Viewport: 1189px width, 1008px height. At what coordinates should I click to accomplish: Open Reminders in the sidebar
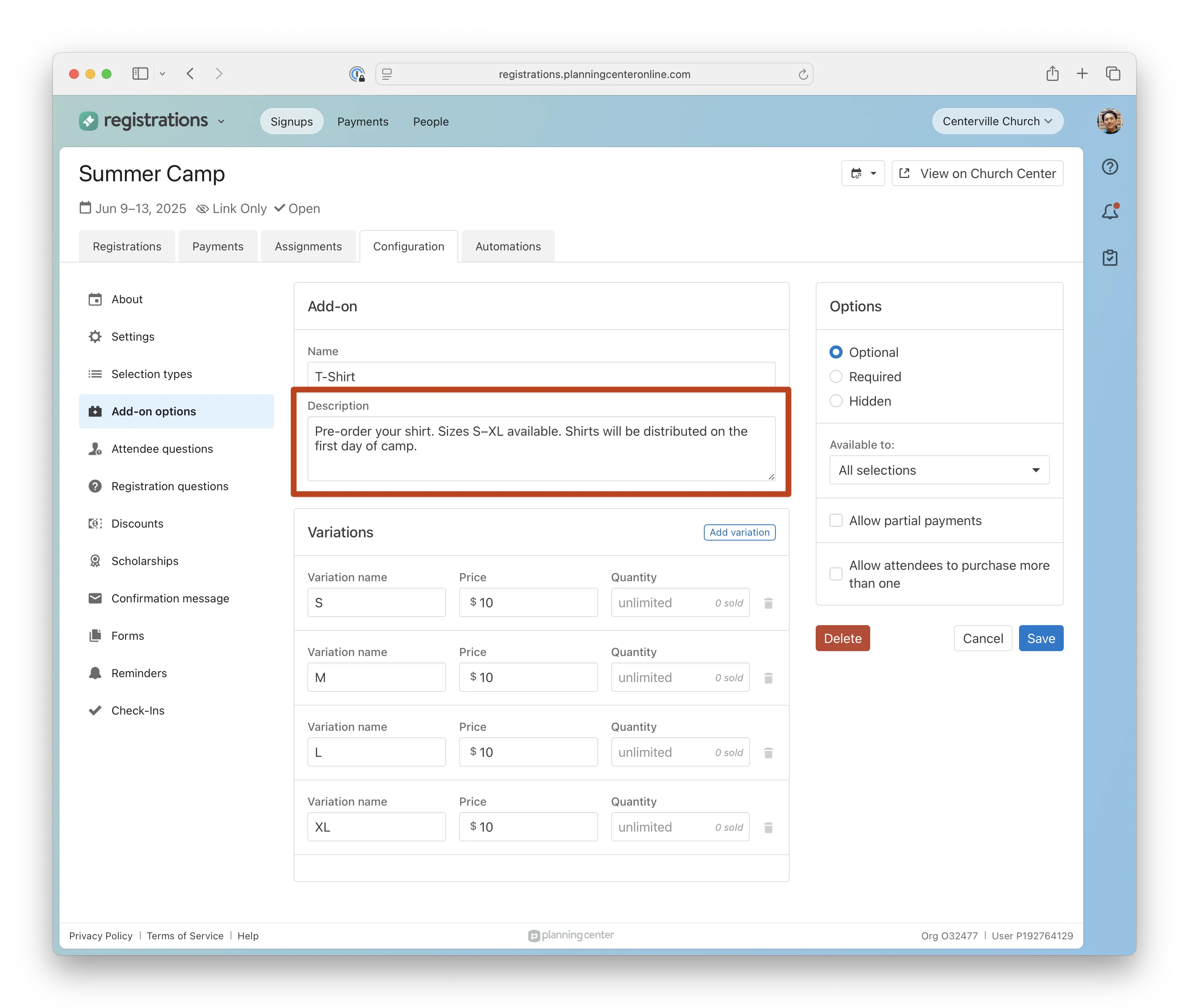pyautogui.click(x=176, y=673)
